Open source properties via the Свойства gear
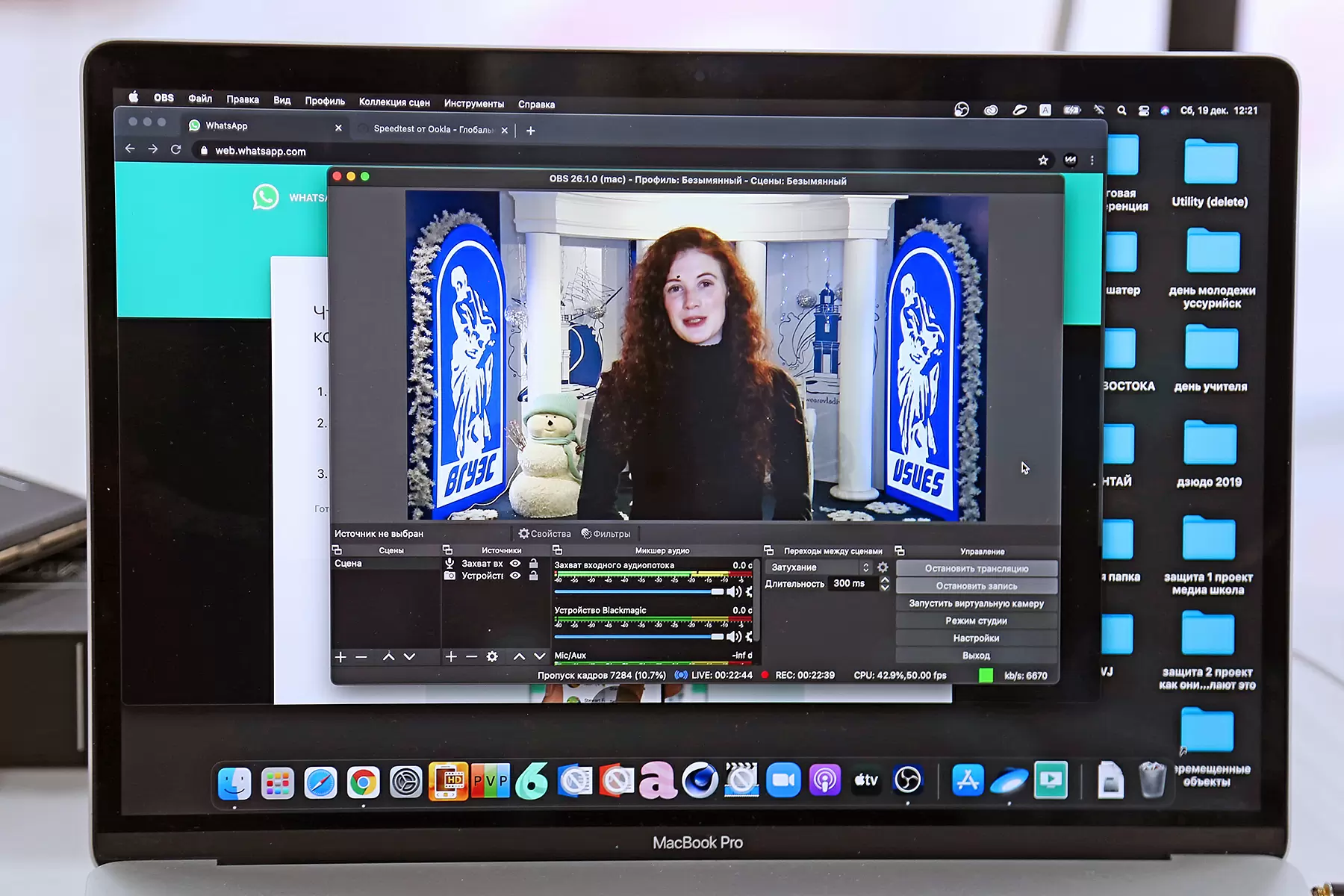The width and height of the screenshot is (1344, 896). [x=544, y=534]
